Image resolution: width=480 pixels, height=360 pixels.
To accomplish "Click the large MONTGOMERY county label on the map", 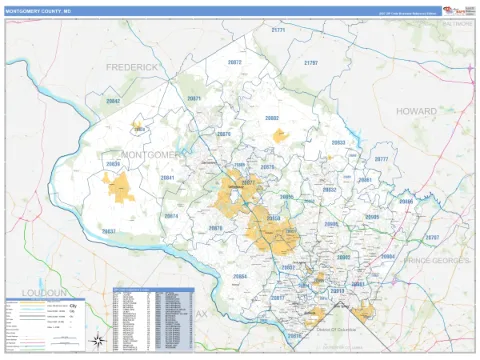I will 151,155.
